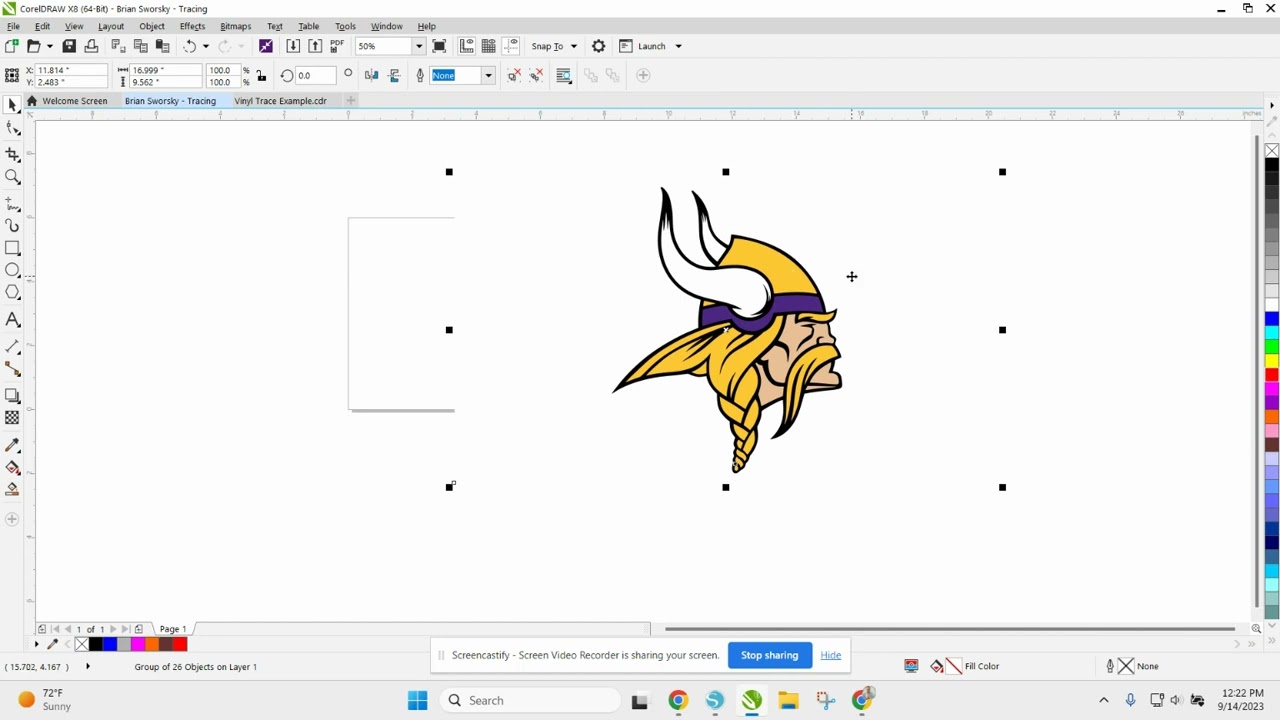Choose the Crop tool
Screen dimensions: 1280x720
coord(12,154)
